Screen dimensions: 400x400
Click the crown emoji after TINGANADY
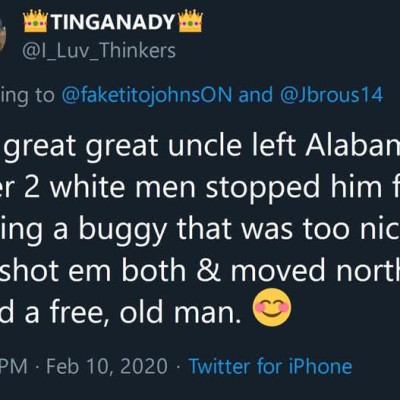pyautogui.click(x=191, y=21)
